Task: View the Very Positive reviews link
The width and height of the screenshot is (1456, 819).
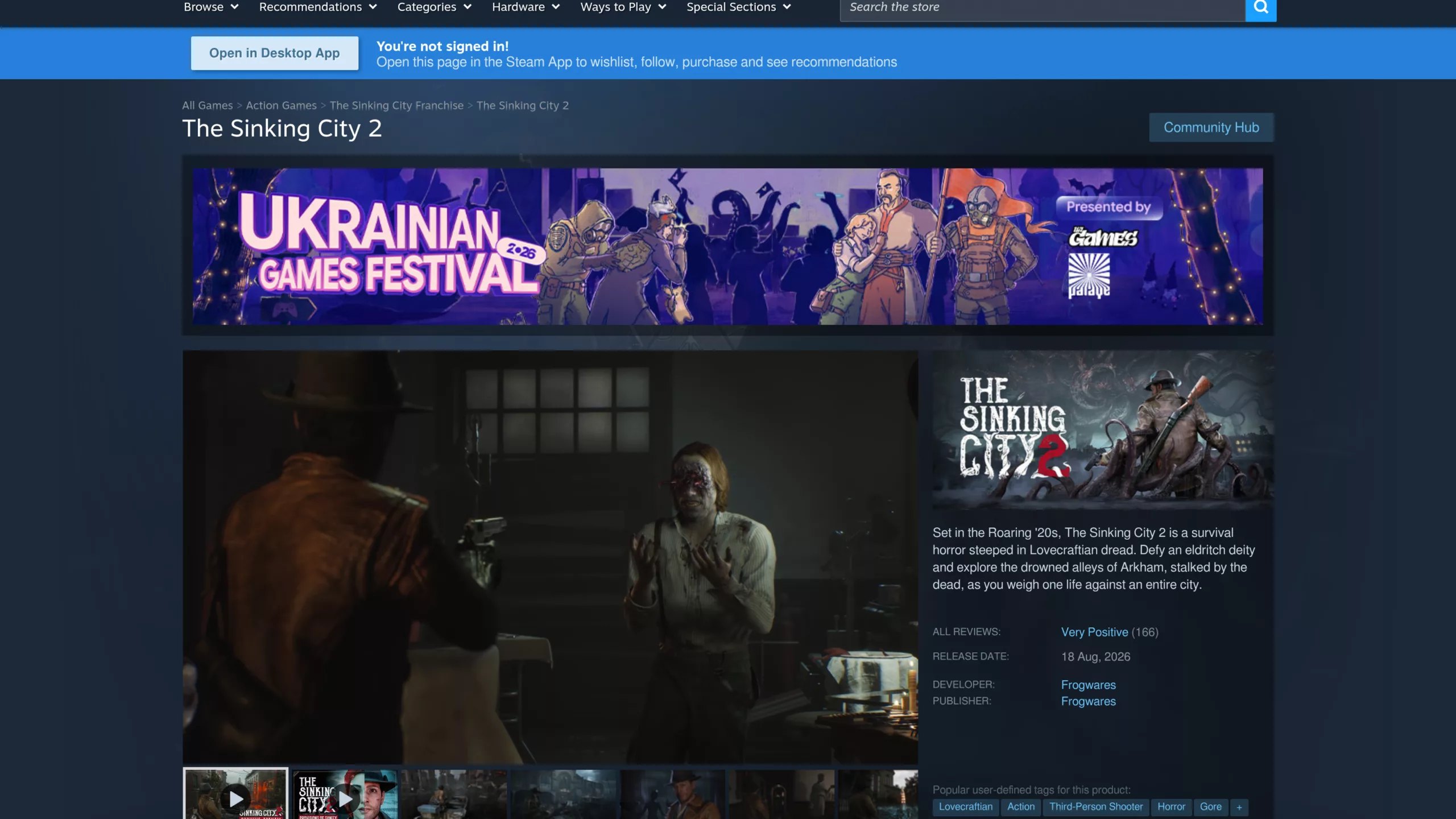Action: coord(1094,632)
